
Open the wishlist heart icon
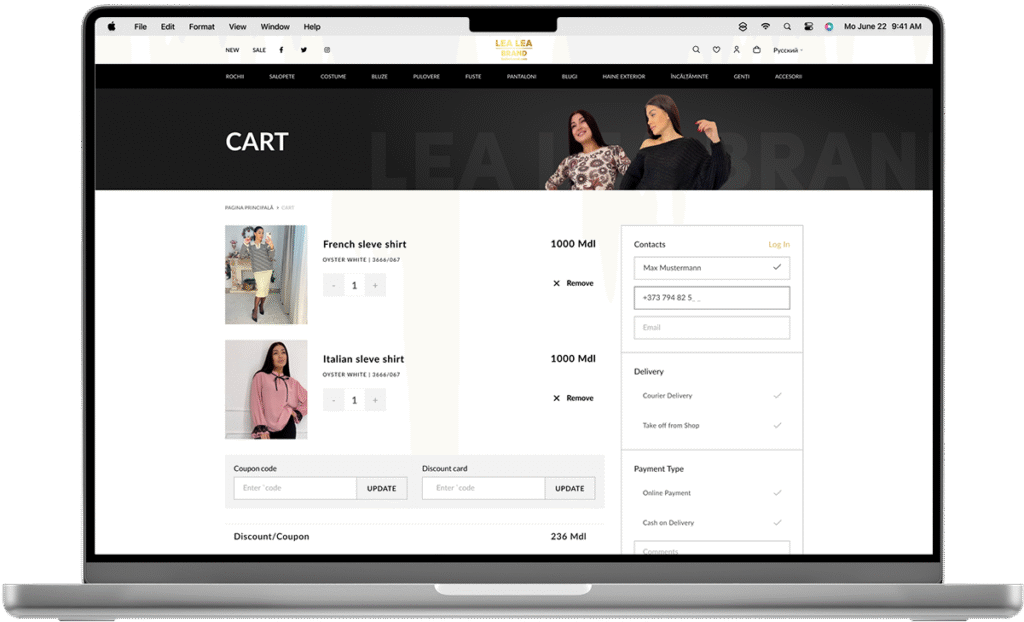click(x=716, y=50)
